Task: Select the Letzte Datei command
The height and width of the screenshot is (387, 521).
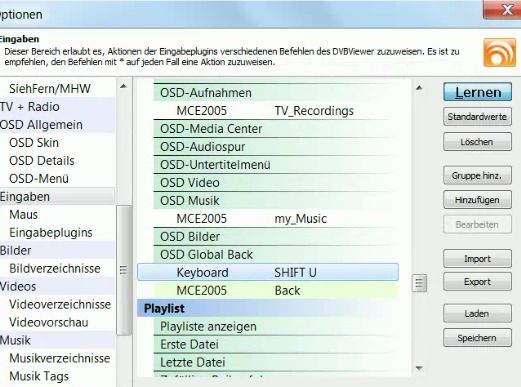Action: tap(276, 363)
